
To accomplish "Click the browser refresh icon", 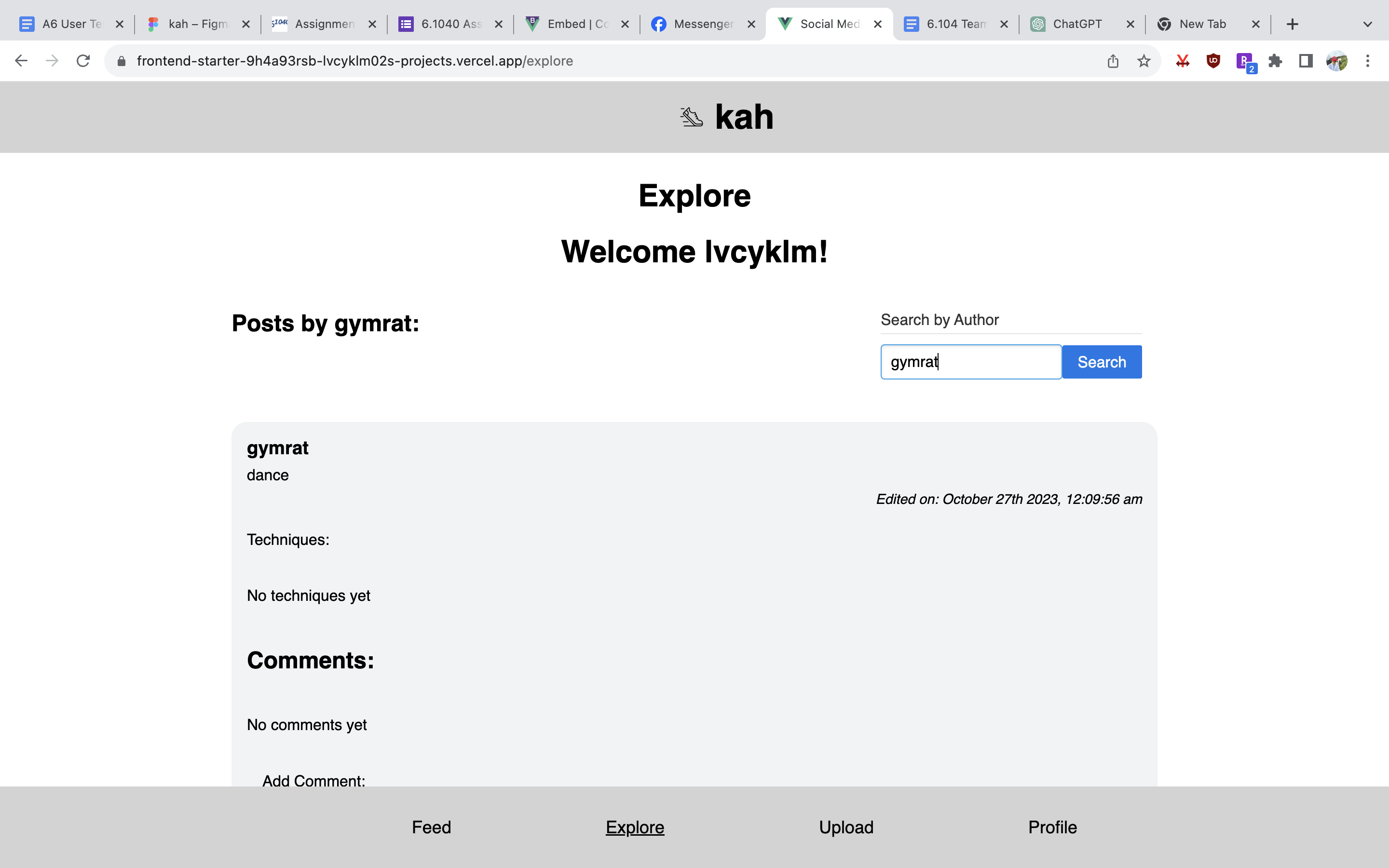I will [x=84, y=60].
